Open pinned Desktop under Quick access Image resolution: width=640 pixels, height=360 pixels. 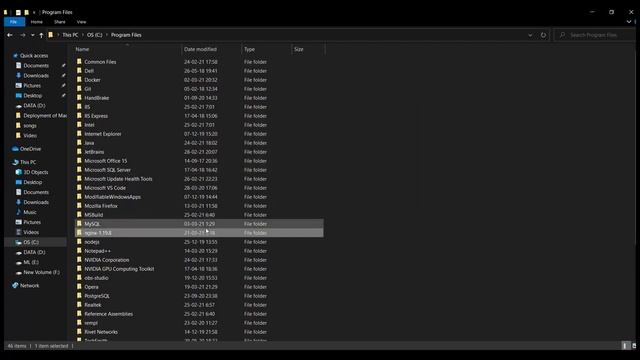point(33,96)
